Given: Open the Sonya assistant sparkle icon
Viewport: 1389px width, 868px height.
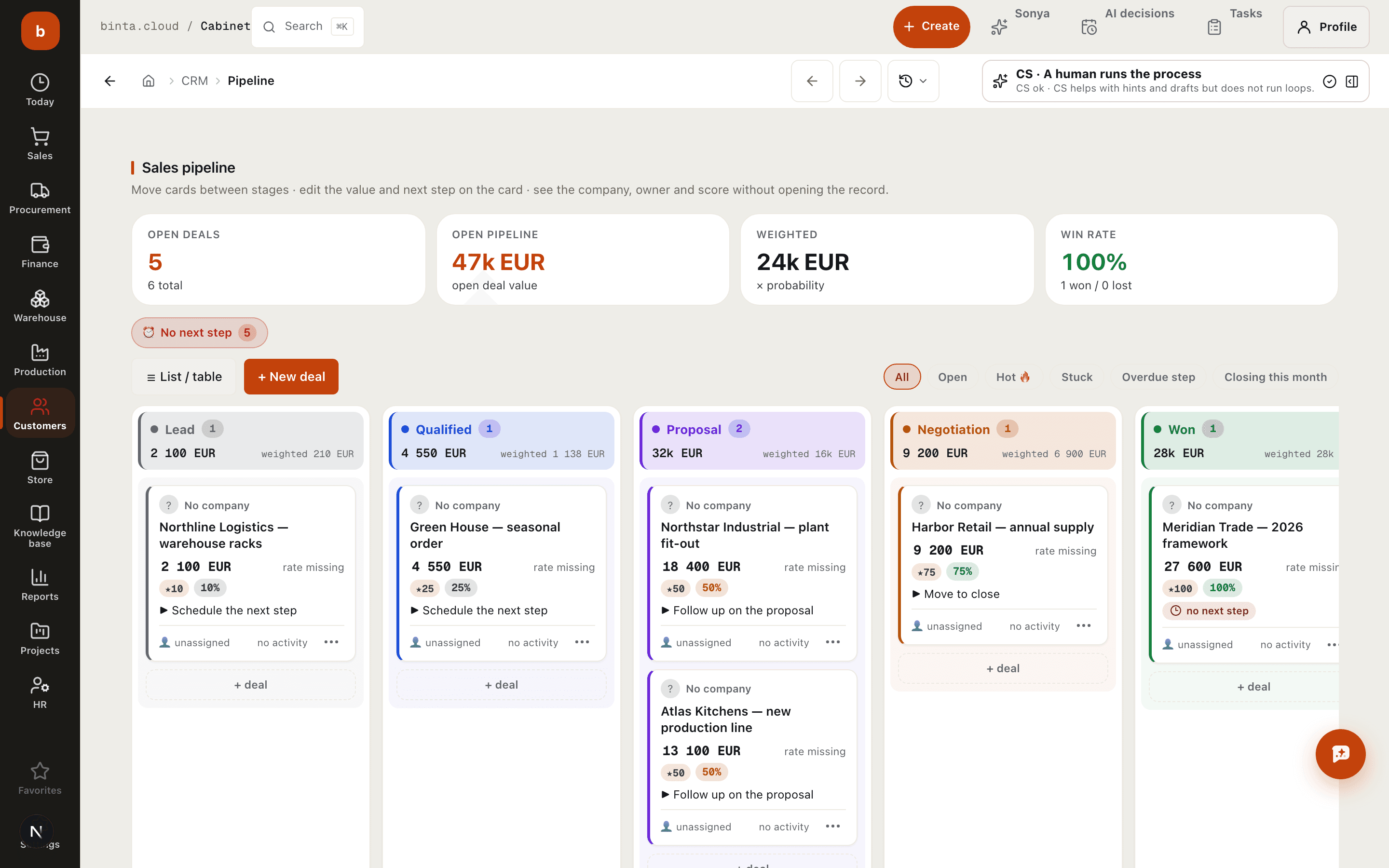Looking at the screenshot, I should [x=999, y=27].
